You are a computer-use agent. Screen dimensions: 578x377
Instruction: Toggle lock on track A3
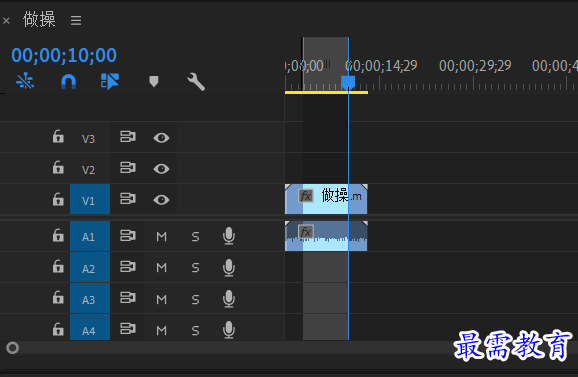pyautogui.click(x=58, y=297)
